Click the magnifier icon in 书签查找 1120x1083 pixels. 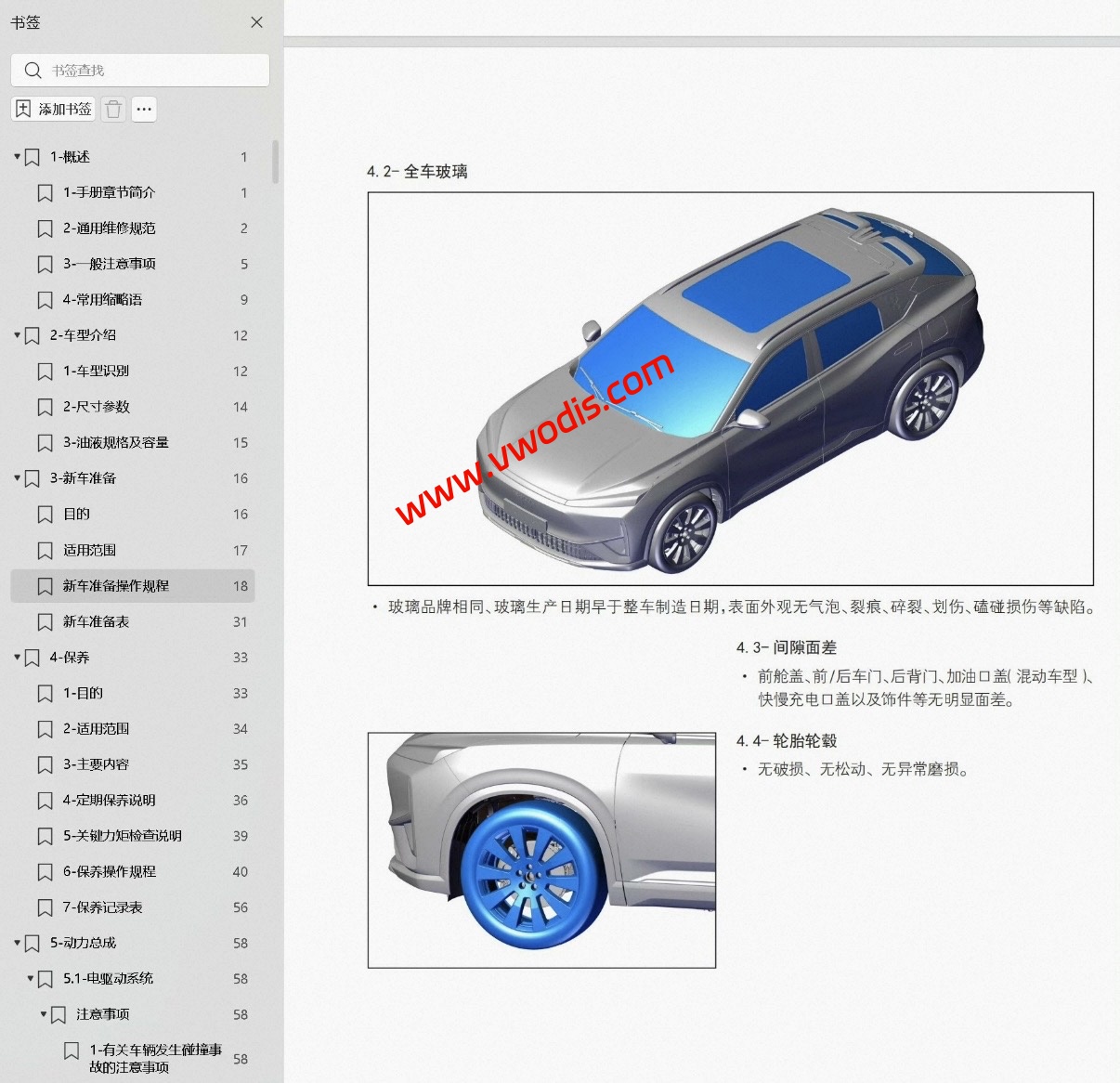coord(32,70)
